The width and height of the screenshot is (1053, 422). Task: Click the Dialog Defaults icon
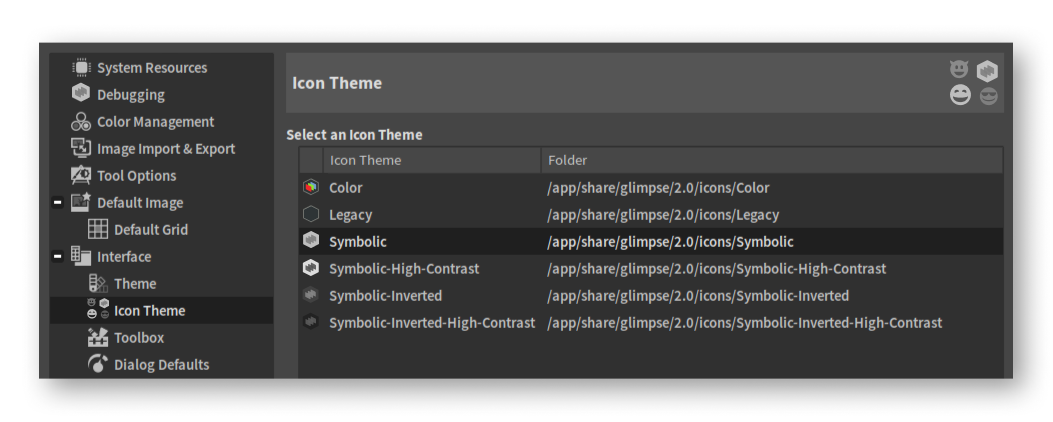[98, 364]
